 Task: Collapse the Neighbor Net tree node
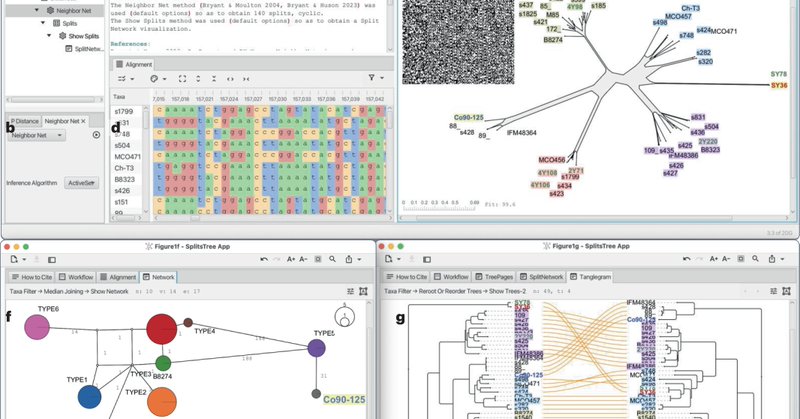click(x=37, y=10)
